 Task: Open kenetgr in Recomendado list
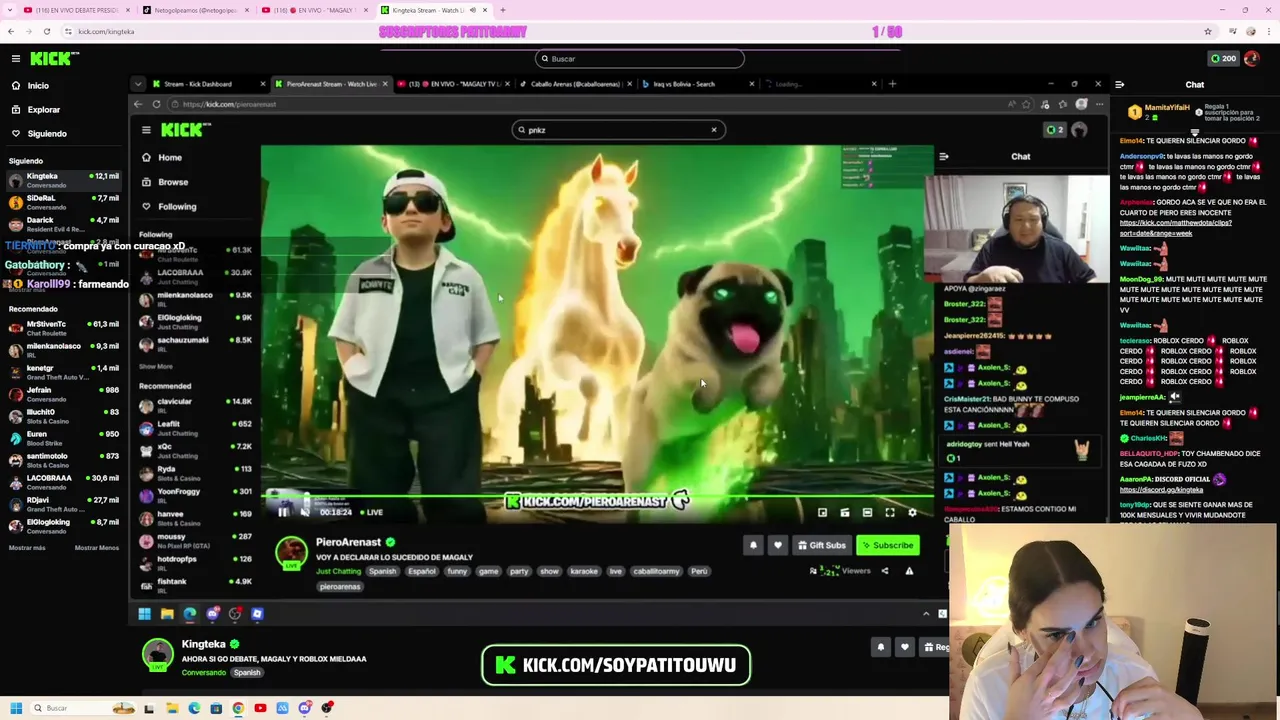[63, 372]
